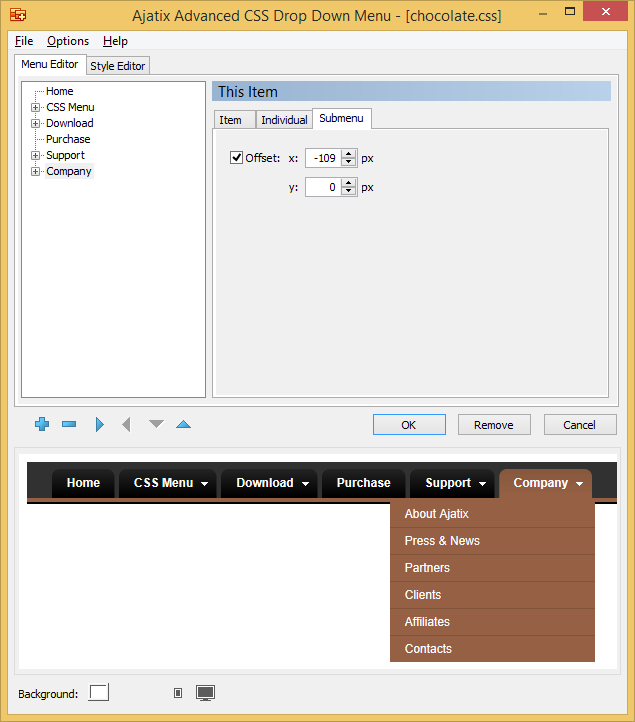
Task: Uncheck the Offset checkbox
Action: point(236,158)
